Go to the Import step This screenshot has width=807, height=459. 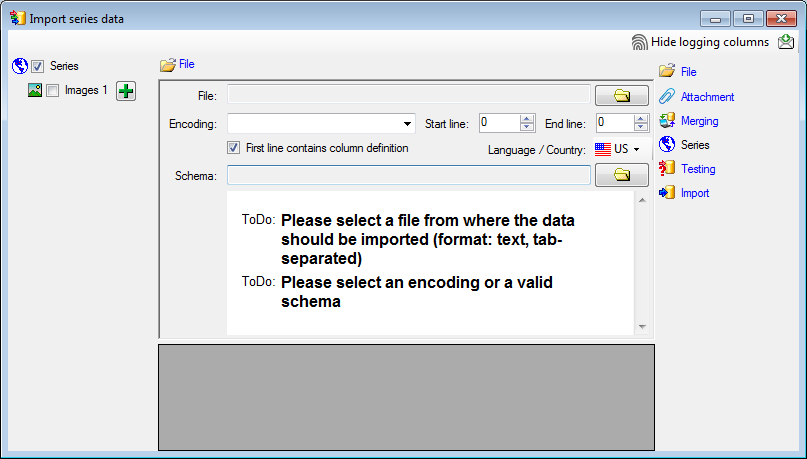[x=695, y=193]
